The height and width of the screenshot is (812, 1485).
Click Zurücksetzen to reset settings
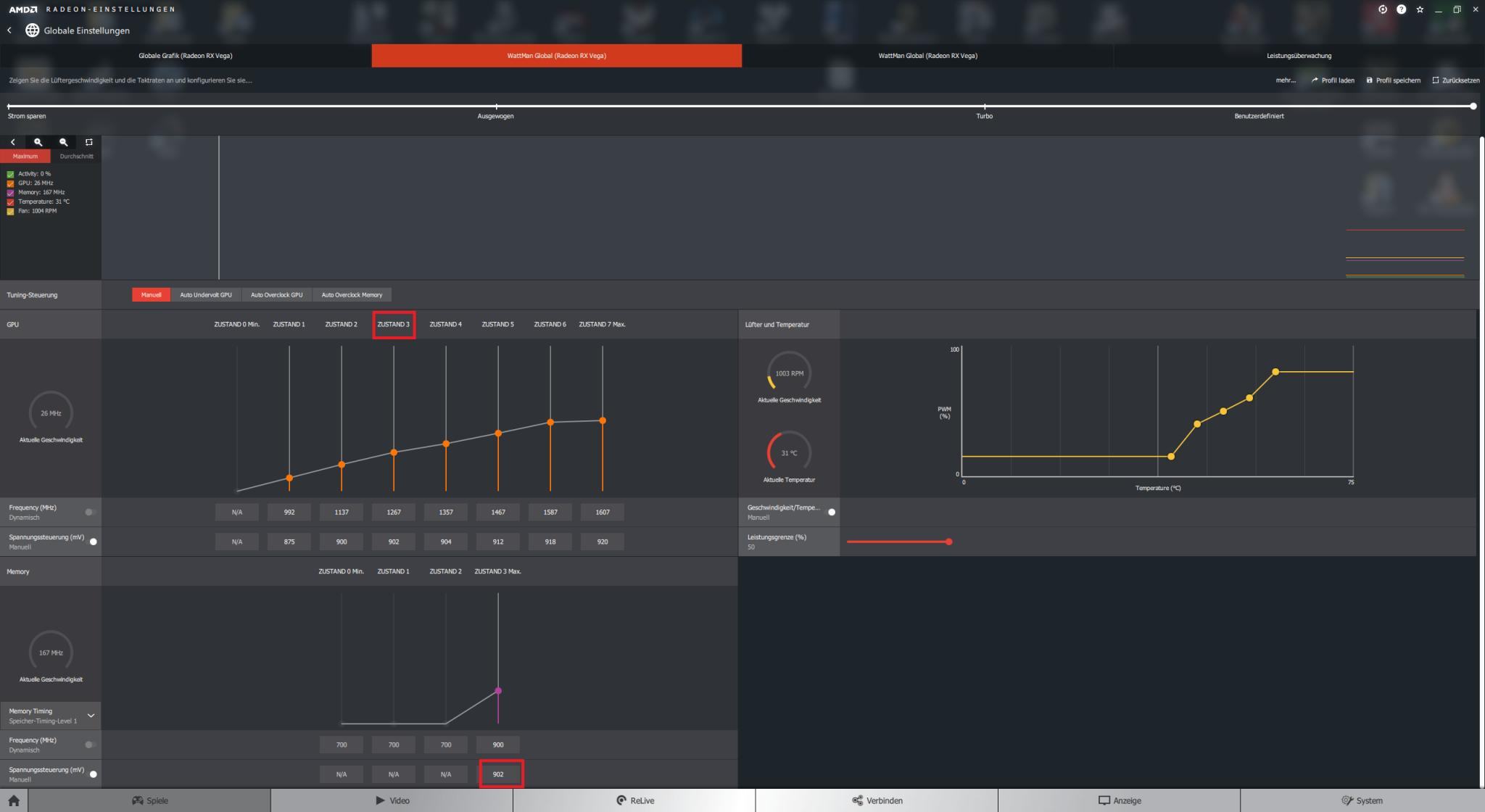[x=1455, y=80]
